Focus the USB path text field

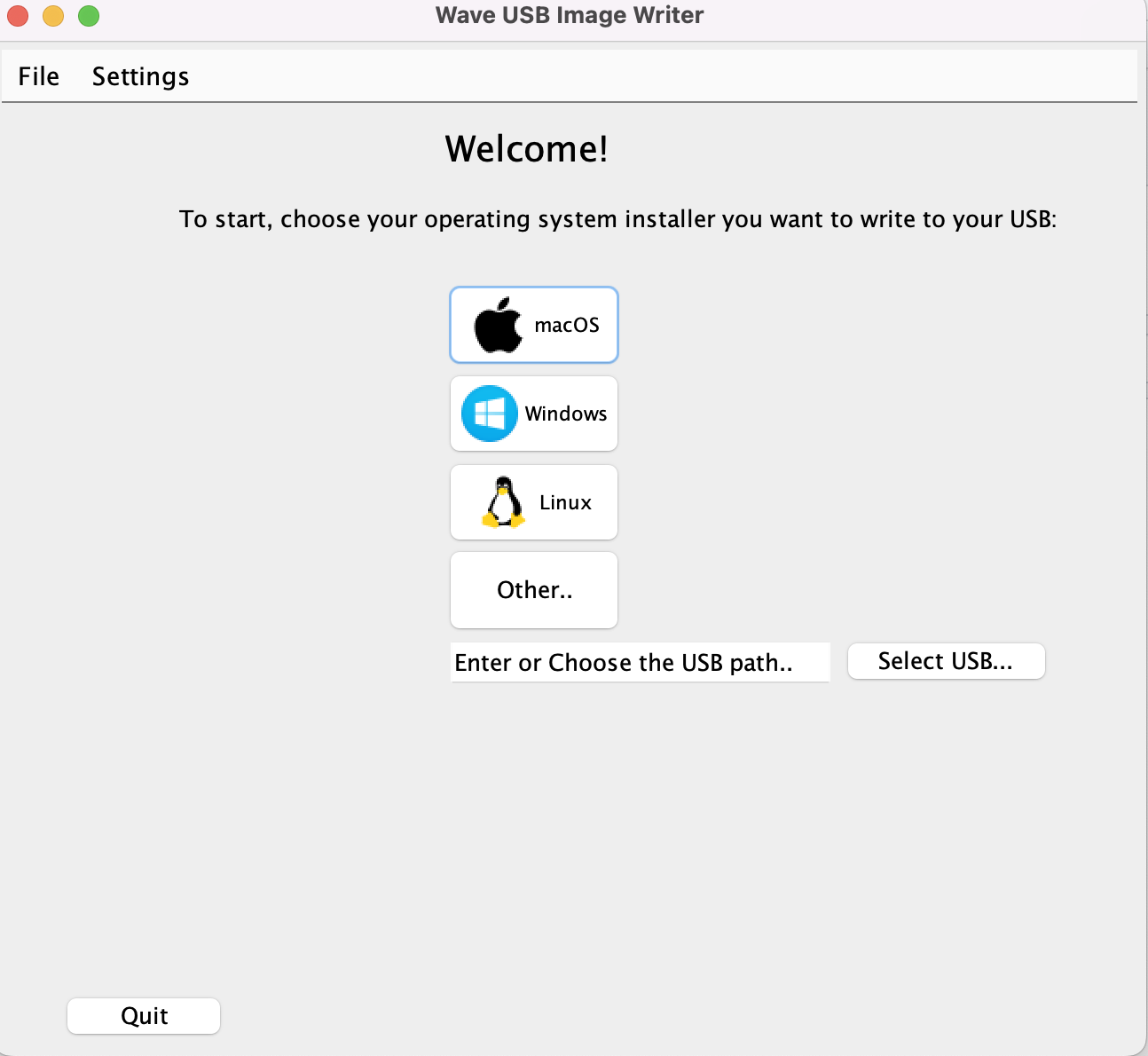coord(641,663)
